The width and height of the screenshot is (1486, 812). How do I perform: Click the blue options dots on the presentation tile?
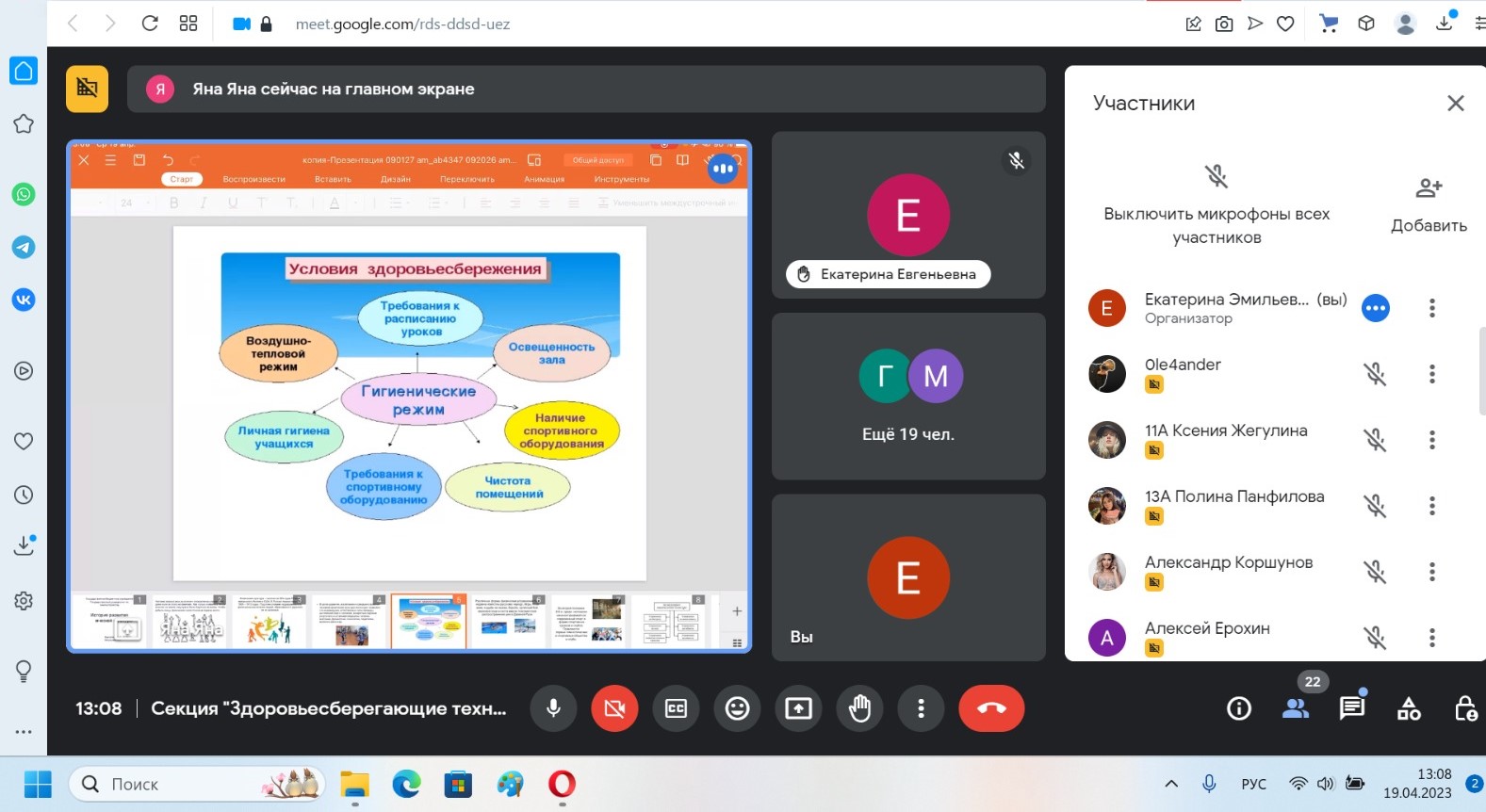point(723,170)
